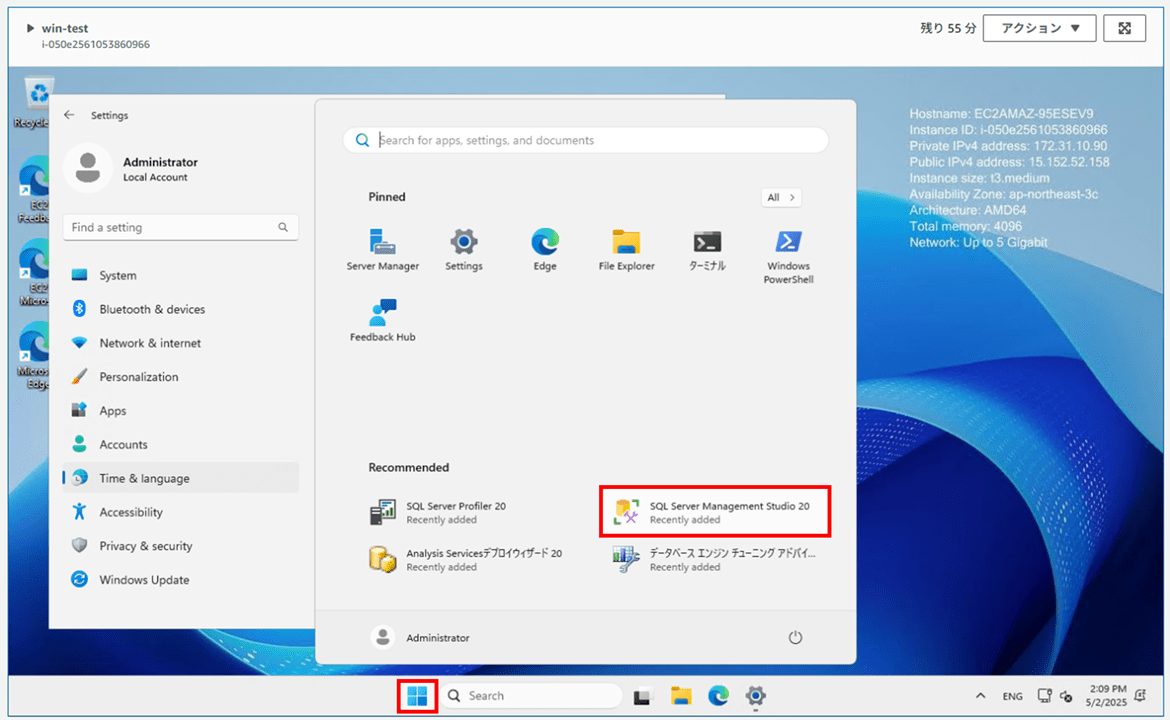Click the Administrator Local Account profile
The width and height of the screenshot is (1170, 720).
[133, 169]
